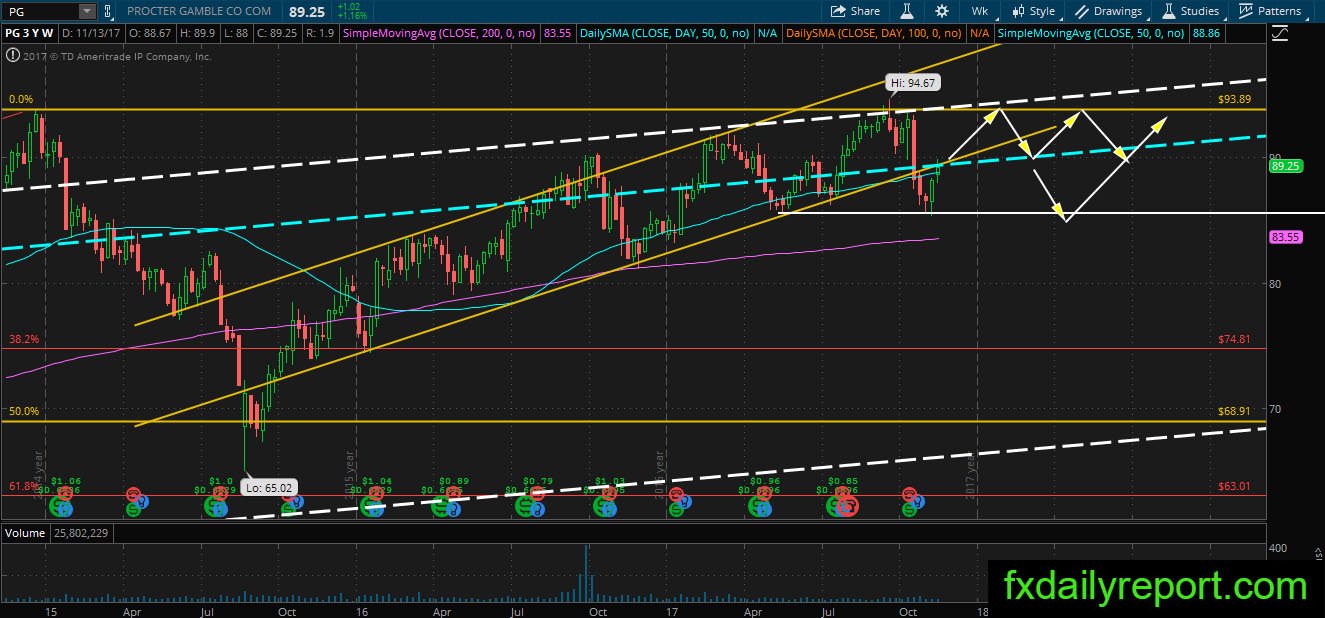The height and width of the screenshot is (618, 1325).
Task: Click the $1.04 dividend label
Action: [x=377, y=481]
